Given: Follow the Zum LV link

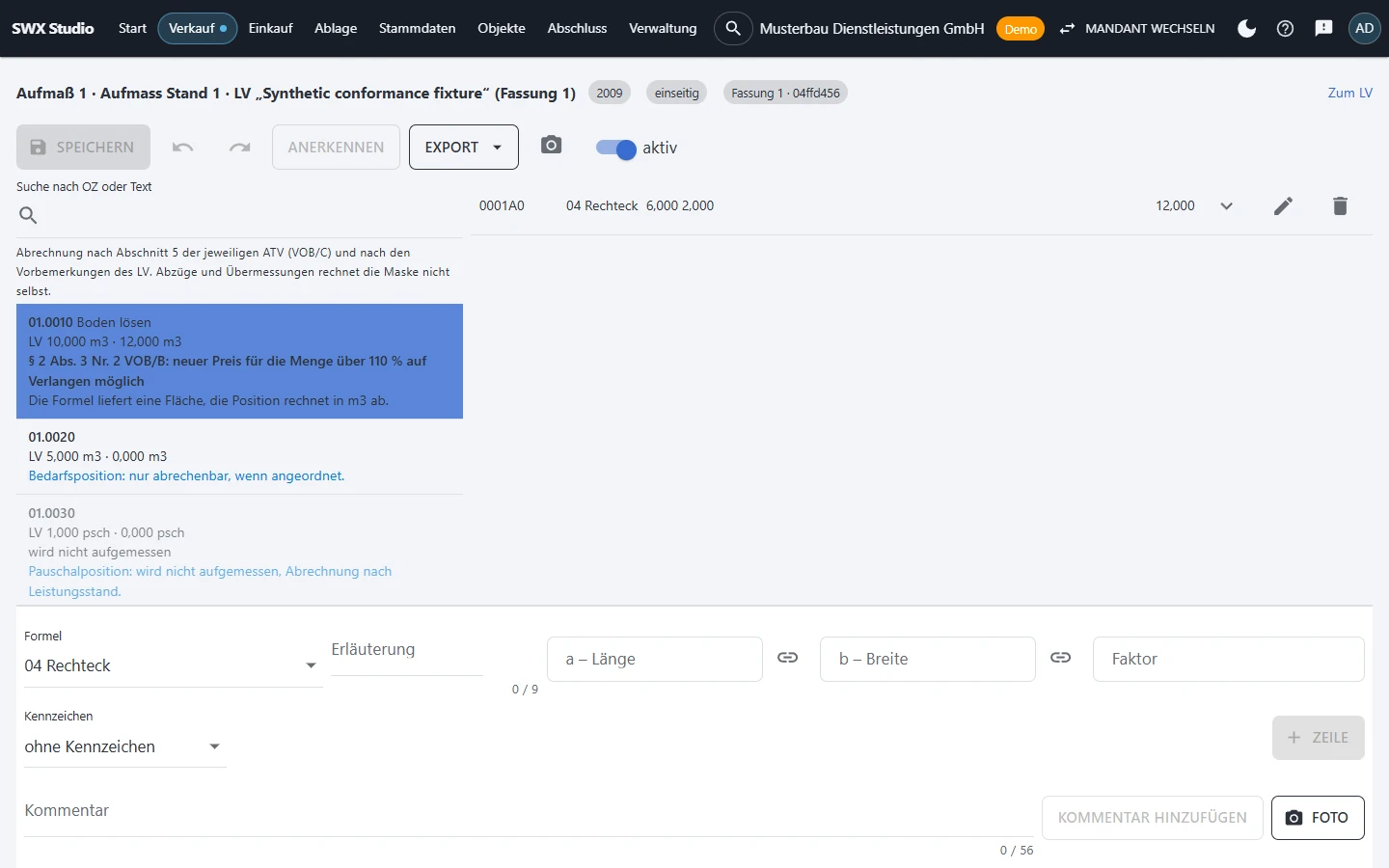Looking at the screenshot, I should pos(1349,93).
